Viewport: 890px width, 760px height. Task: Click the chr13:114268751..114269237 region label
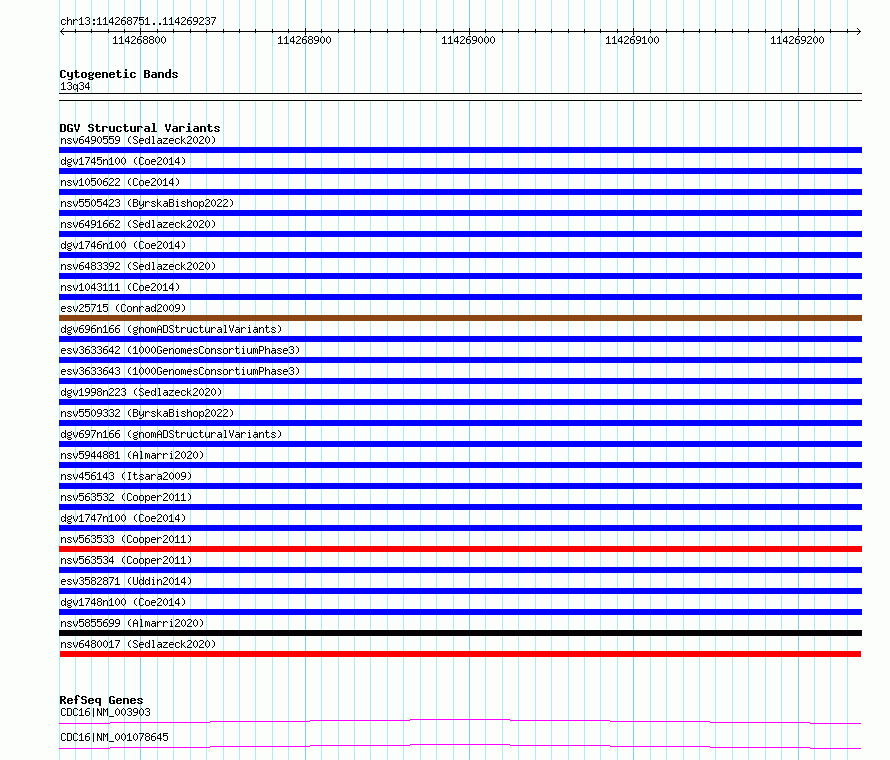138,21
